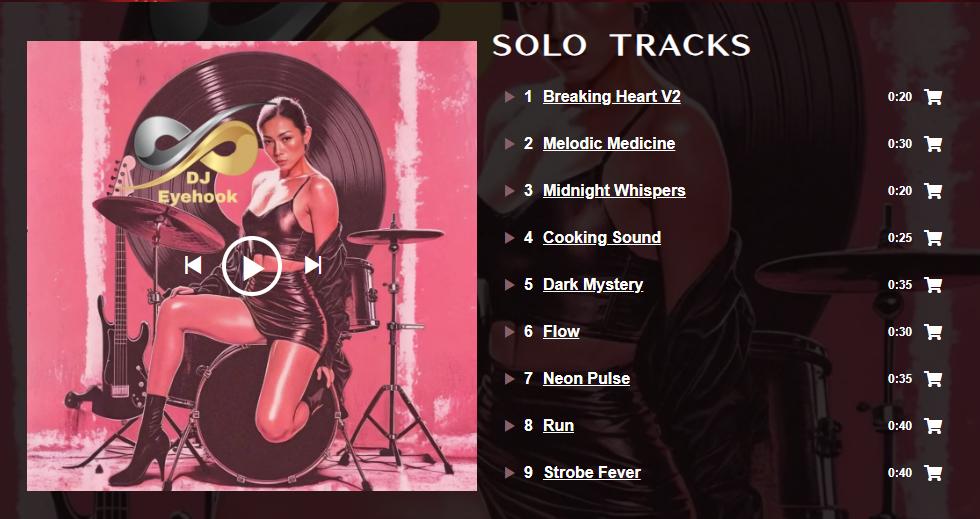Add Breaking Heart V2 to cart

tap(933, 97)
